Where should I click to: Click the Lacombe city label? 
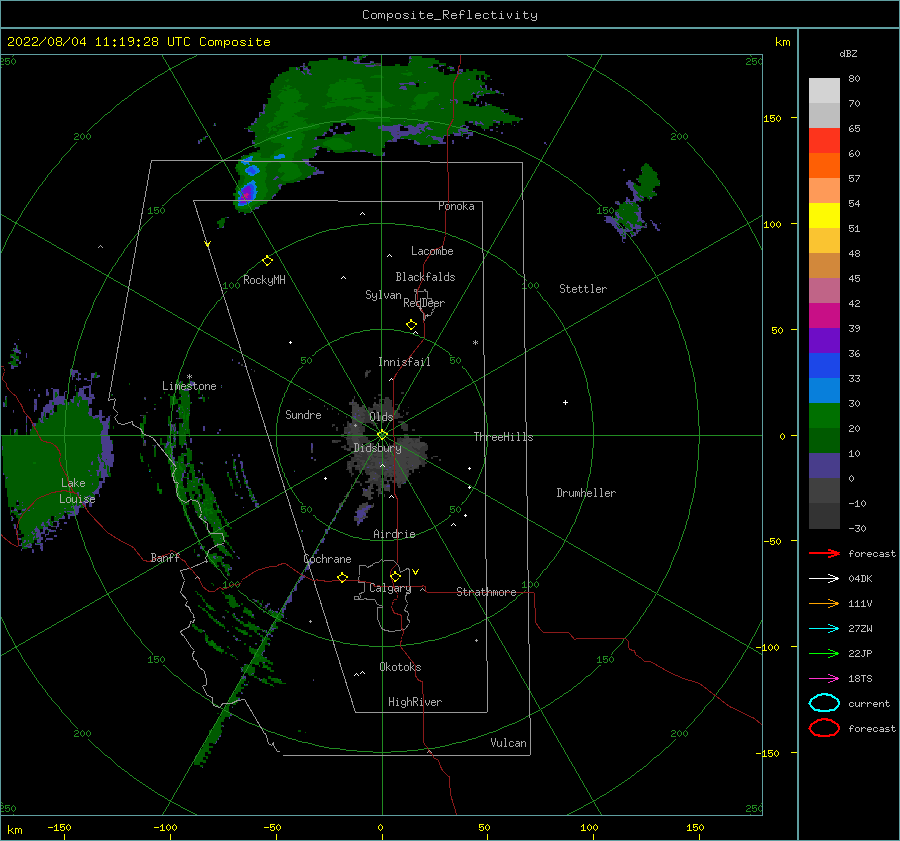(432, 251)
